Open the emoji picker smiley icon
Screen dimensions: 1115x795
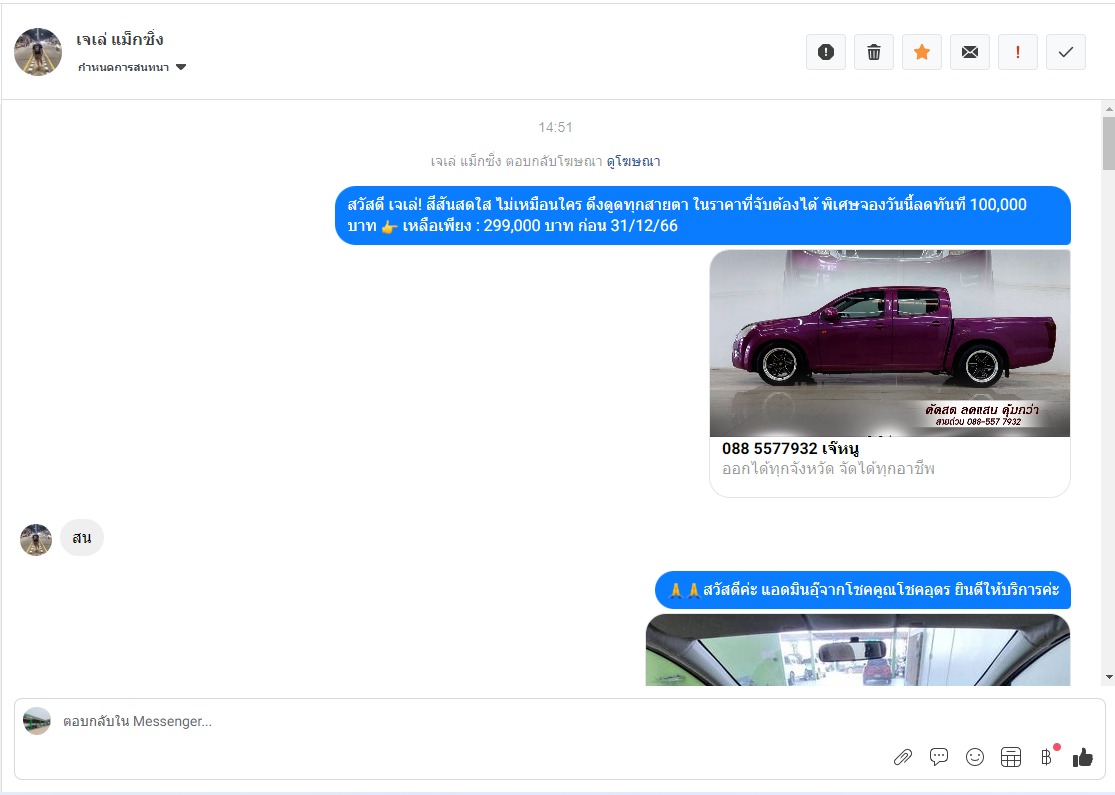[975, 757]
